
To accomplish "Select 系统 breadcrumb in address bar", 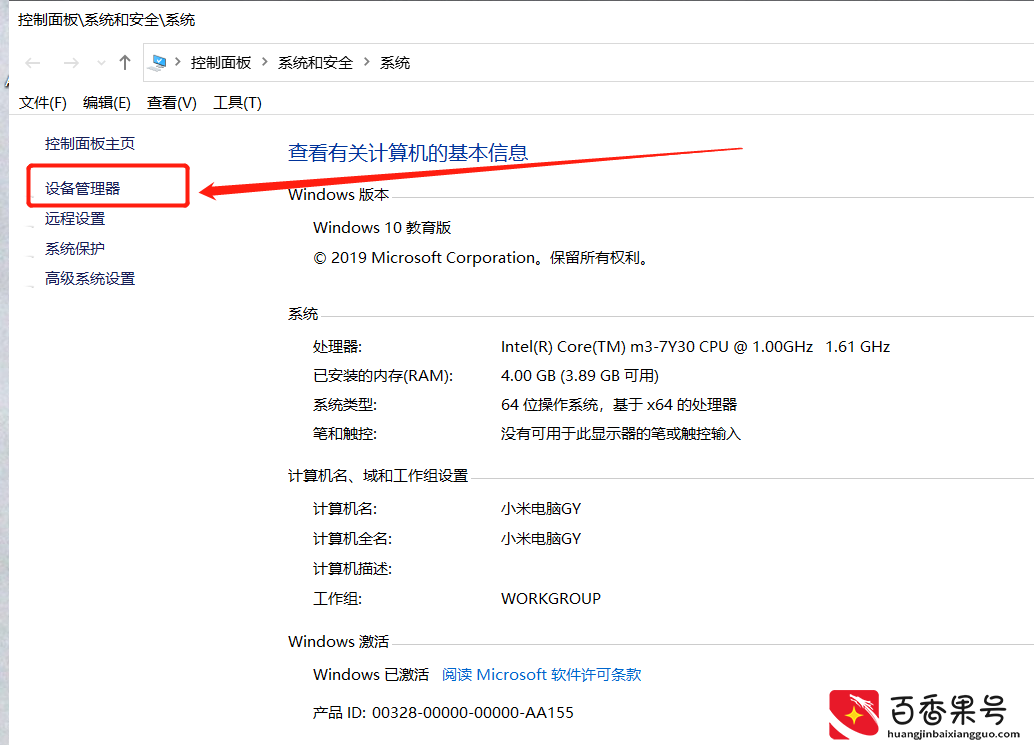I will (395, 63).
